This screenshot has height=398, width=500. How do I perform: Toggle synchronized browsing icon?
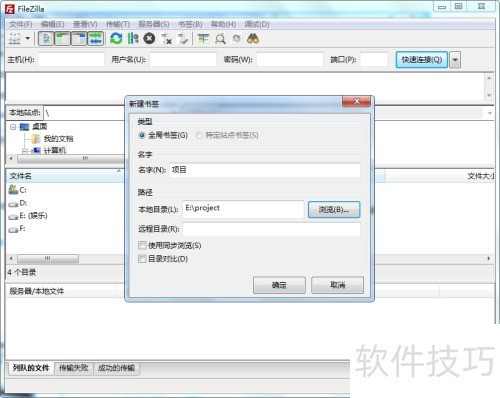click(x=237, y=39)
